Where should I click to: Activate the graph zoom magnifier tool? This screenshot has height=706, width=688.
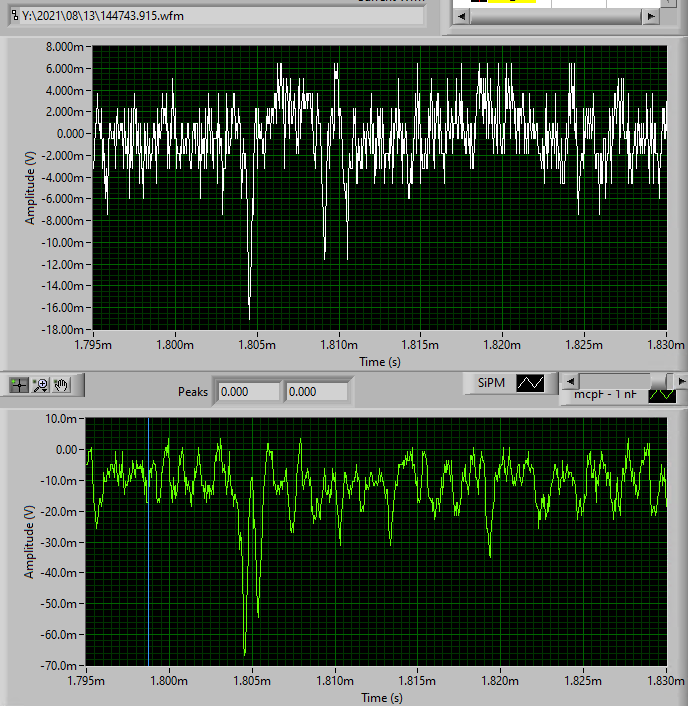click(41, 385)
